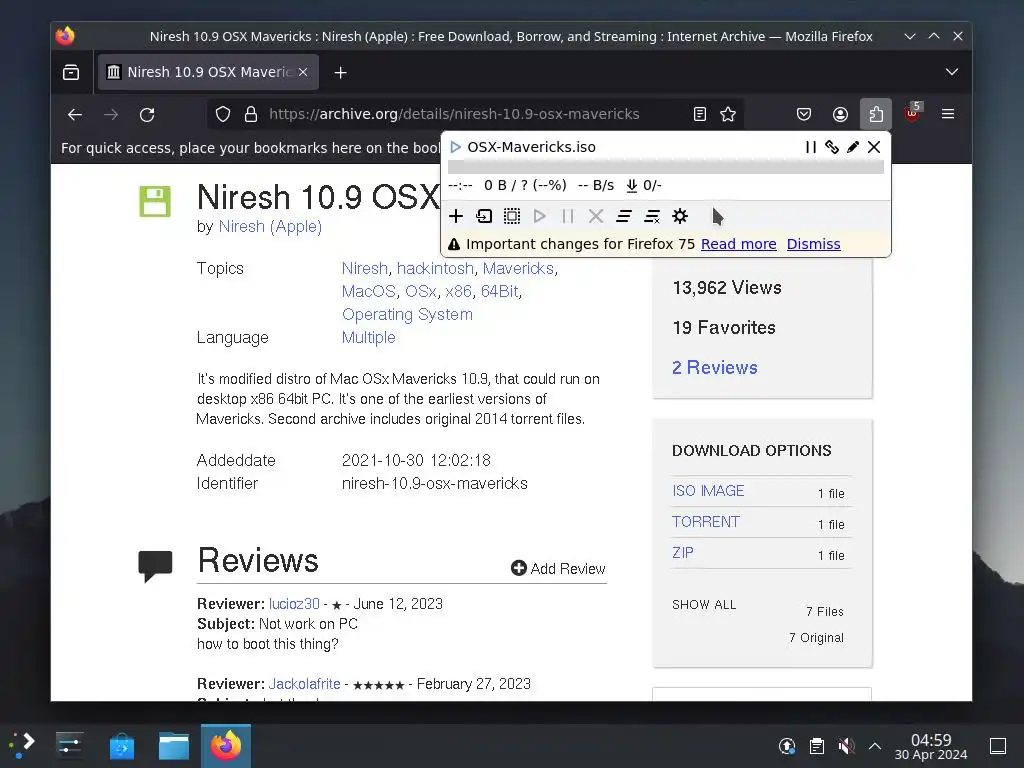Image resolution: width=1024 pixels, height=768 pixels.
Task: Open reviewer lucioz30 profile
Action: (x=294, y=604)
